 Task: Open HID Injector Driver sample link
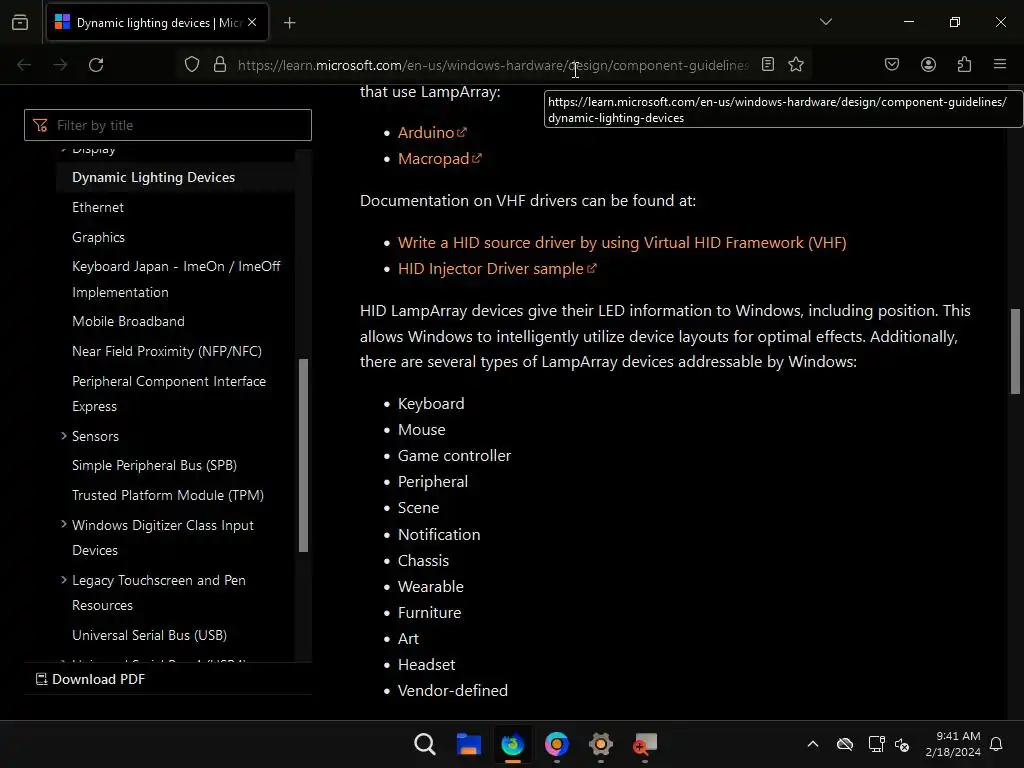pyautogui.click(x=497, y=269)
